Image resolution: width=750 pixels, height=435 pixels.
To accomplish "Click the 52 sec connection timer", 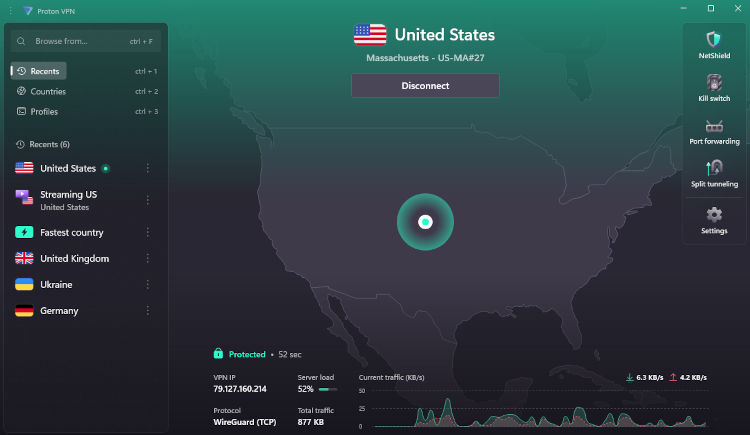I will coord(290,354).
